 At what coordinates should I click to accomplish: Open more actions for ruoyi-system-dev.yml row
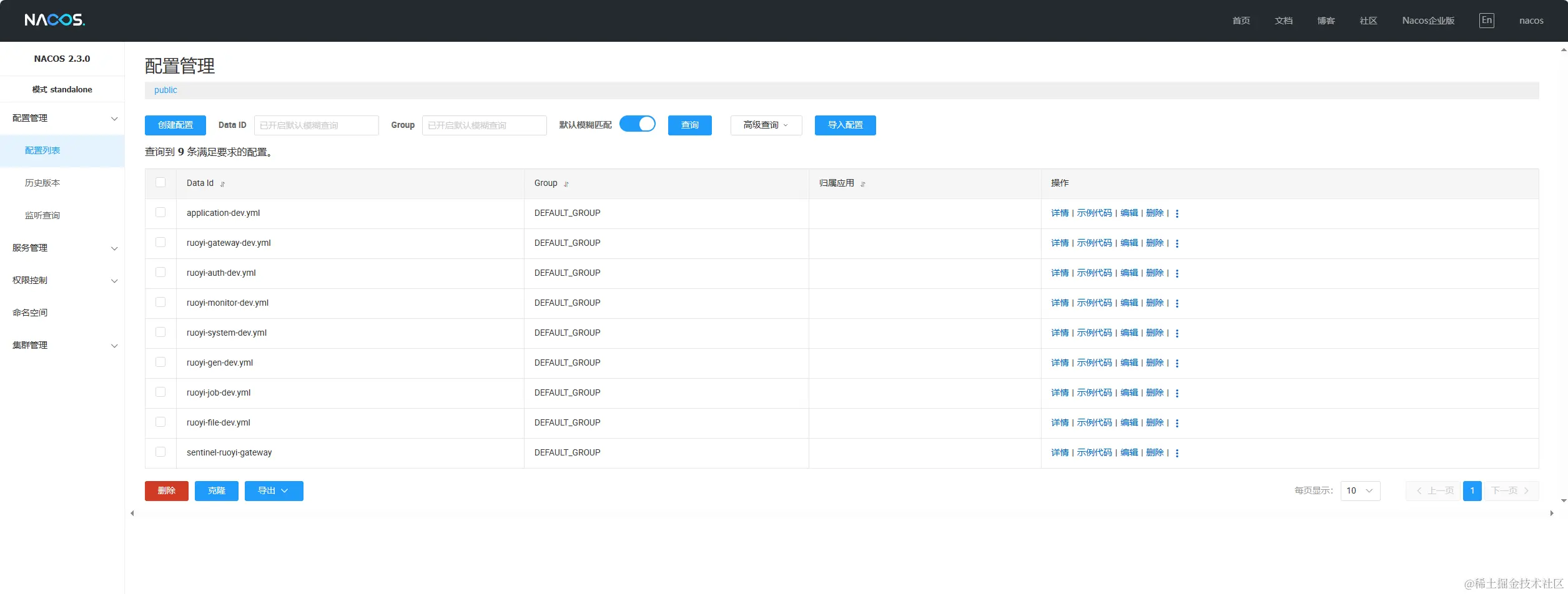pos(1177,333)
